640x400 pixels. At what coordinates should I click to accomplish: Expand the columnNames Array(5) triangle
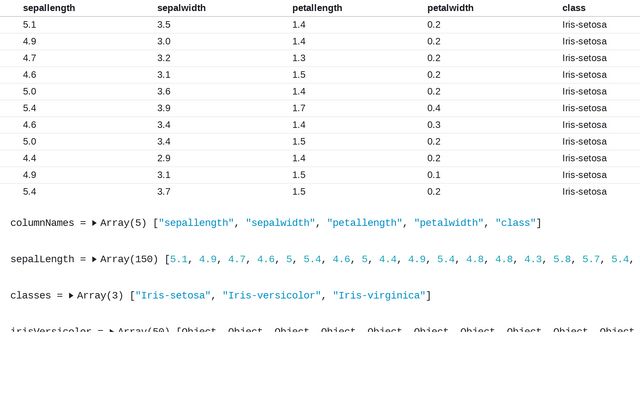tap(94, 223)
